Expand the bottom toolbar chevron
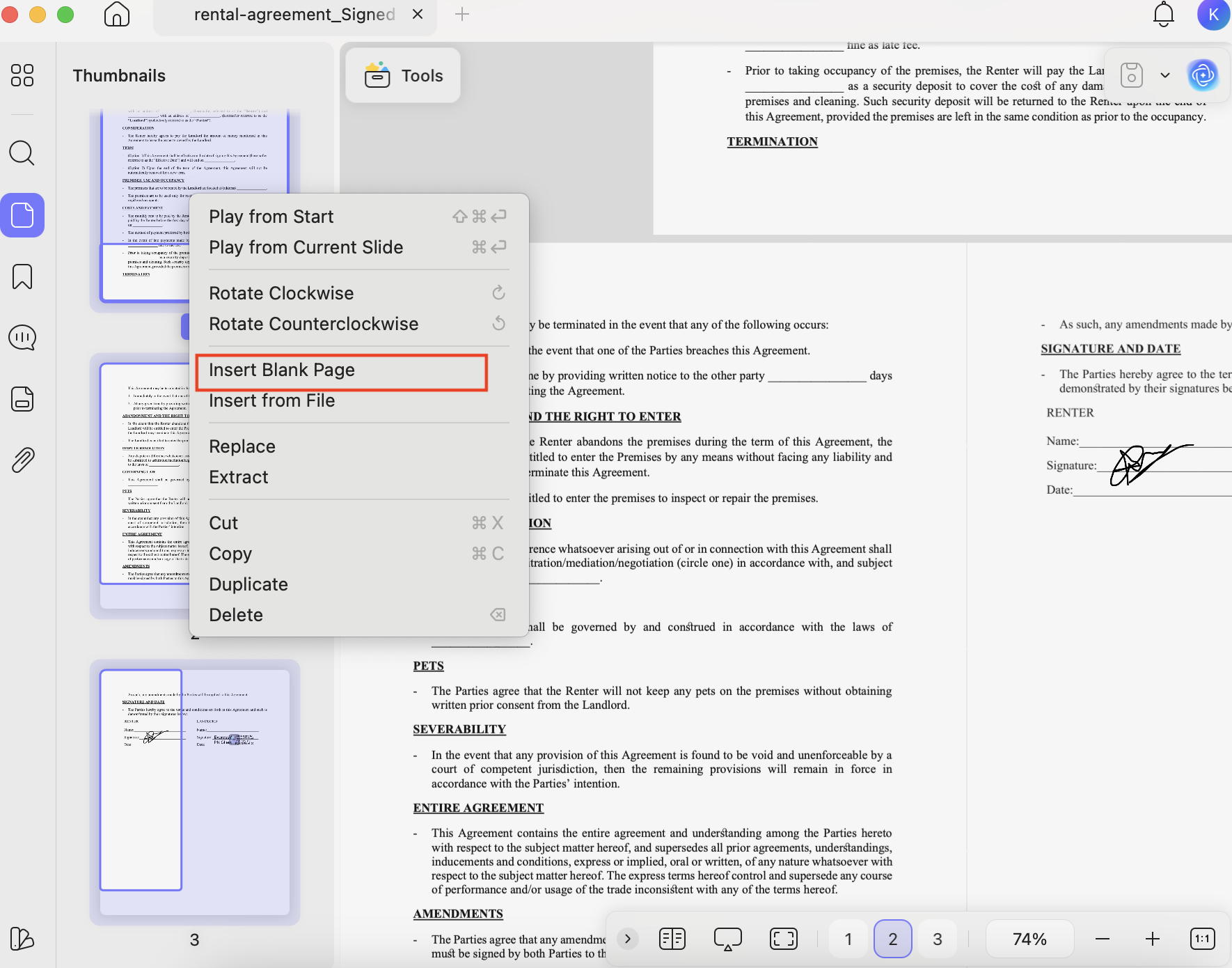The width and height of the screenshot is (1232, 968). (628, 939)
